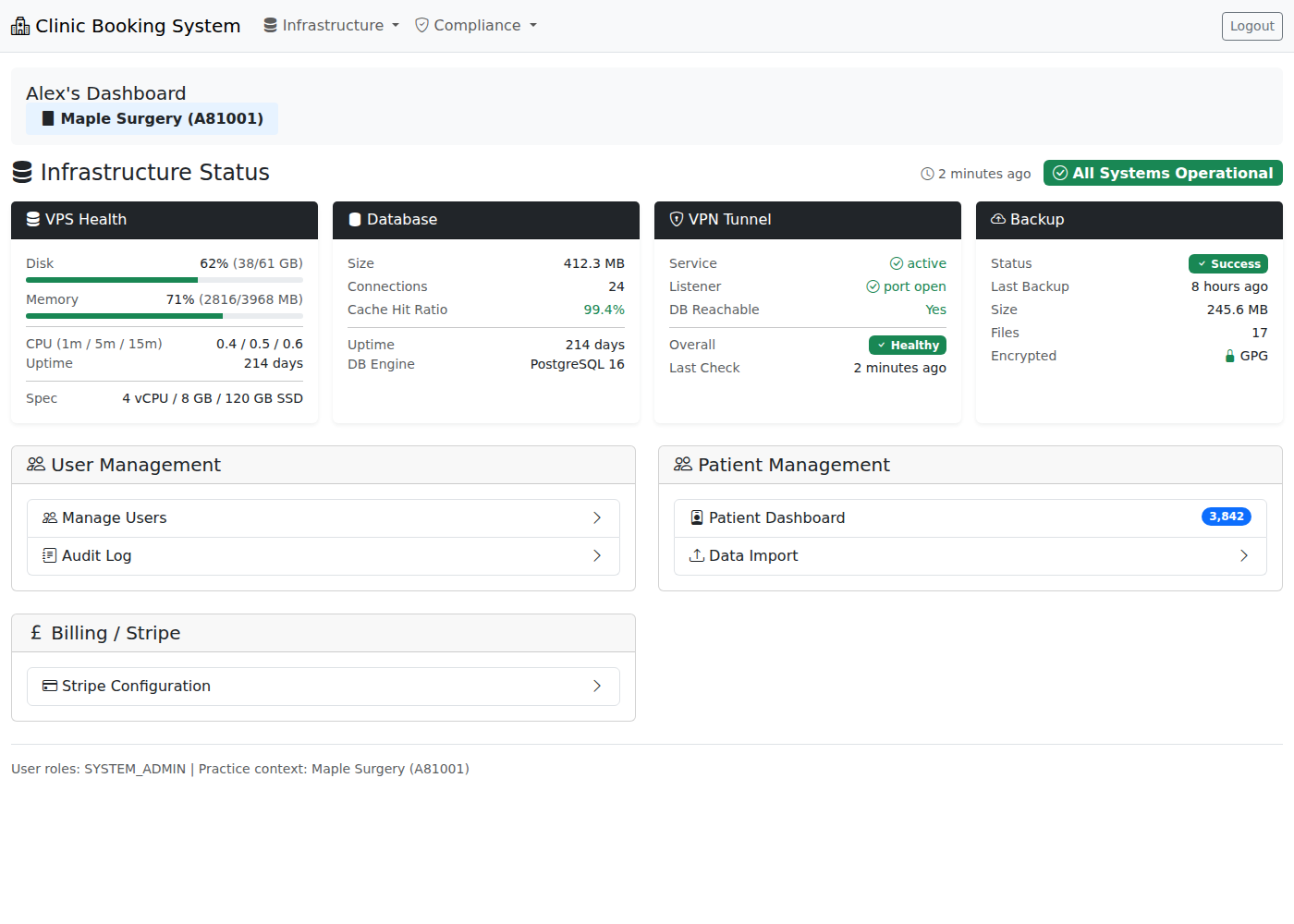This screenshot has width=1294, height=924.
Task: Click the VPS Health card header icon
Action: point(33,219)
